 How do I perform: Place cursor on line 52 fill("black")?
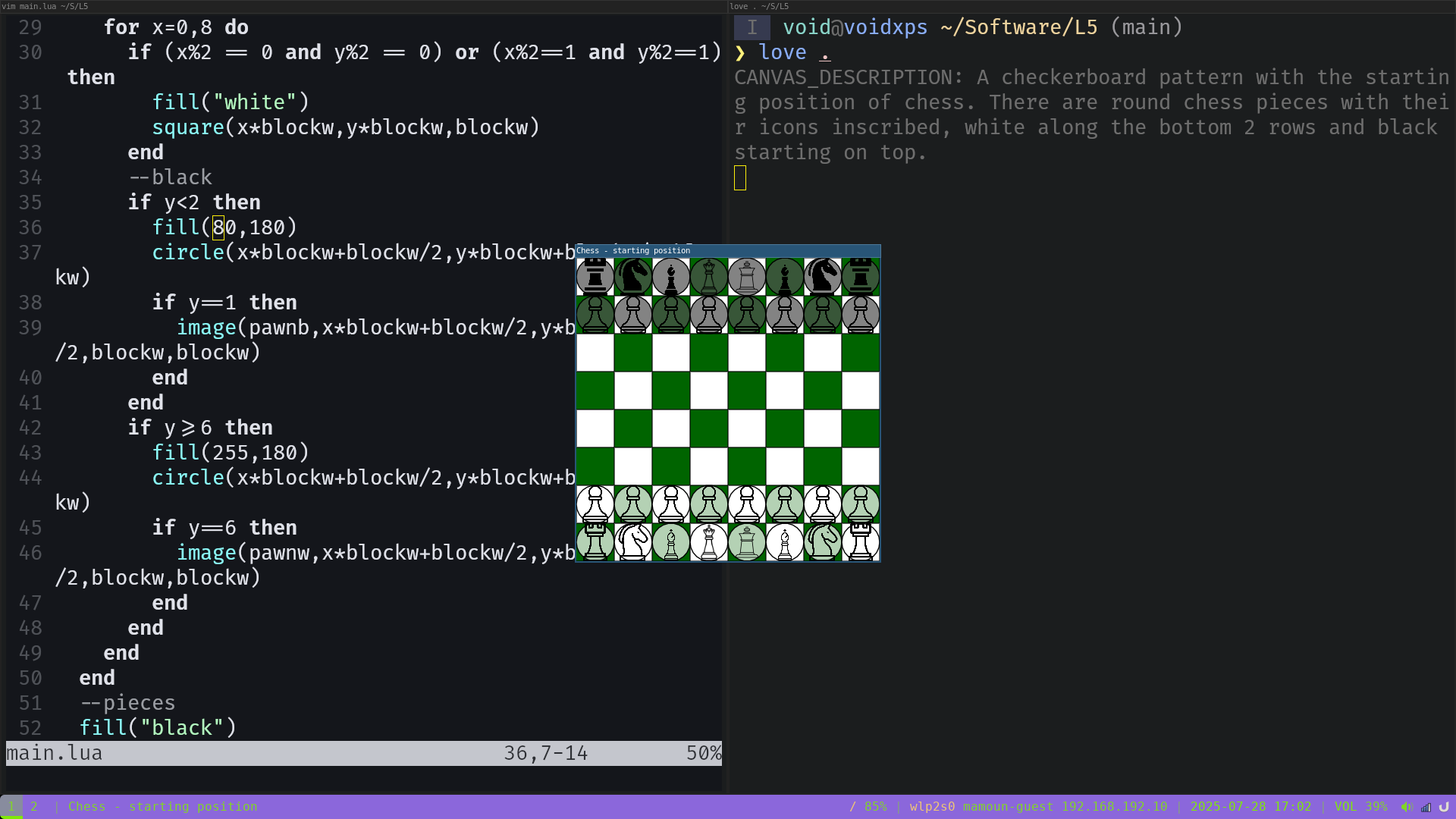tap(158, 728)
